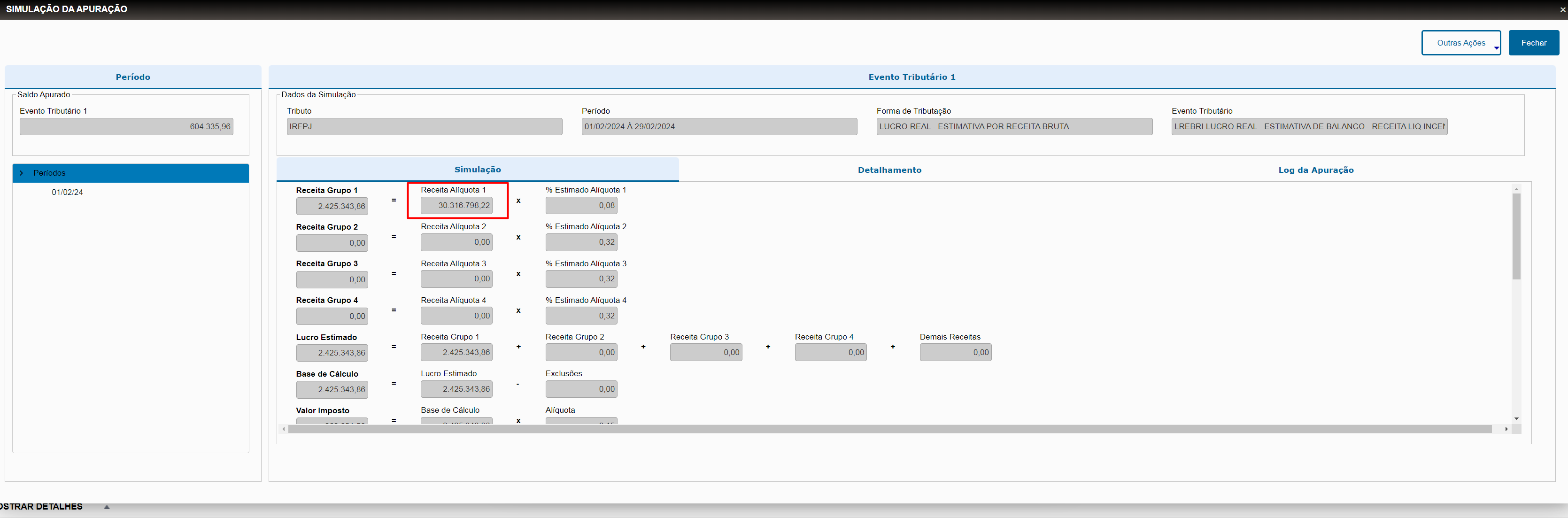Click the Fechar button
Viewport: 1568px width, 518px height.
[1533, 43]
